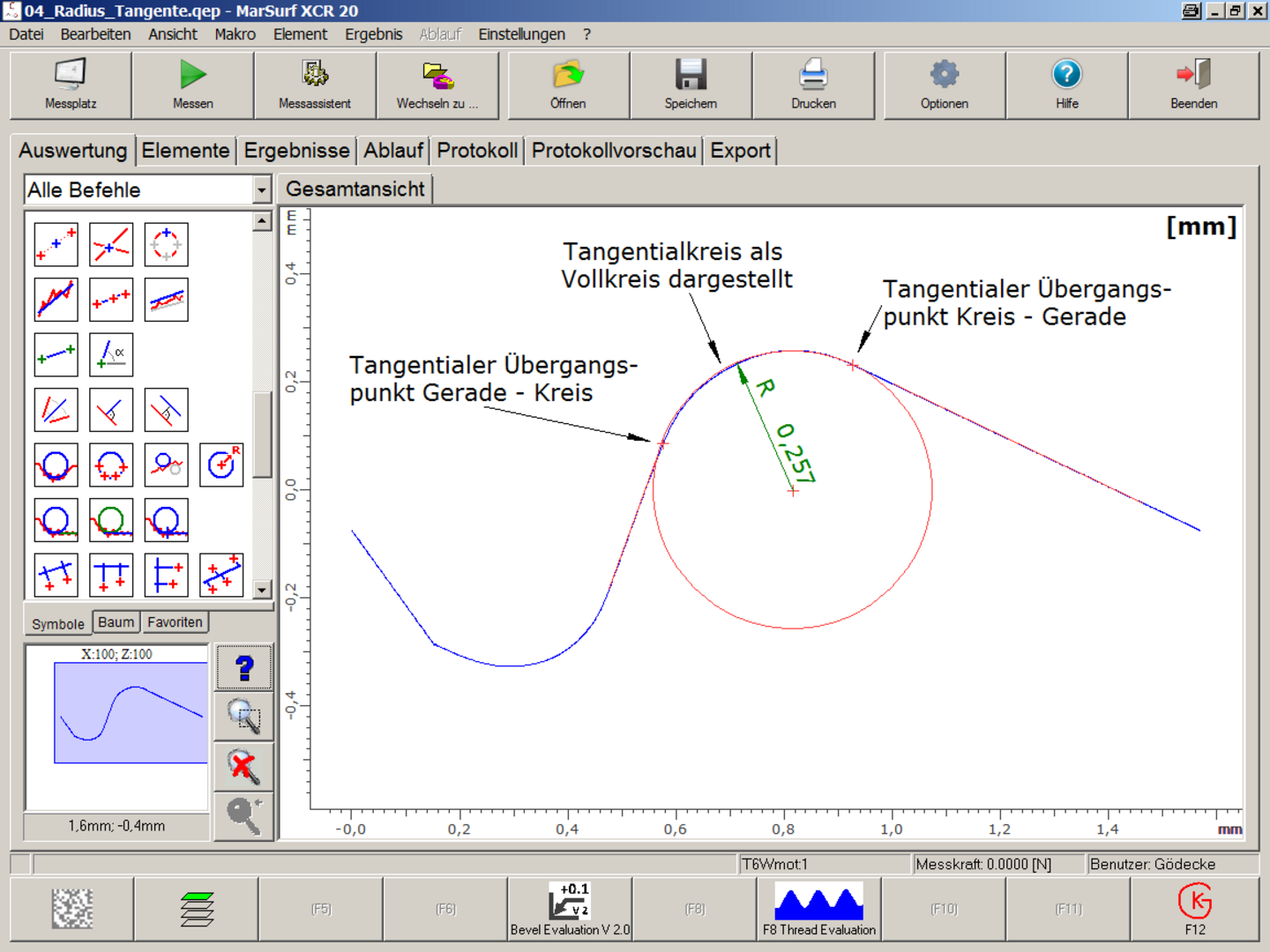
Task: Select the parallel shifted fit line icon
Action: pos(166,300)
